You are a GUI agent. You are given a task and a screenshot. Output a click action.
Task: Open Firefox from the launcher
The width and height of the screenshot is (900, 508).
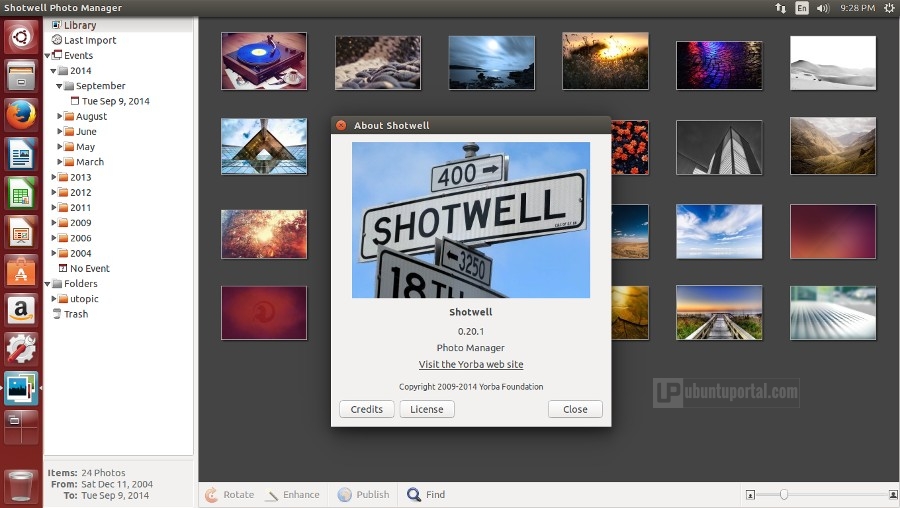[x=21, y=115]
